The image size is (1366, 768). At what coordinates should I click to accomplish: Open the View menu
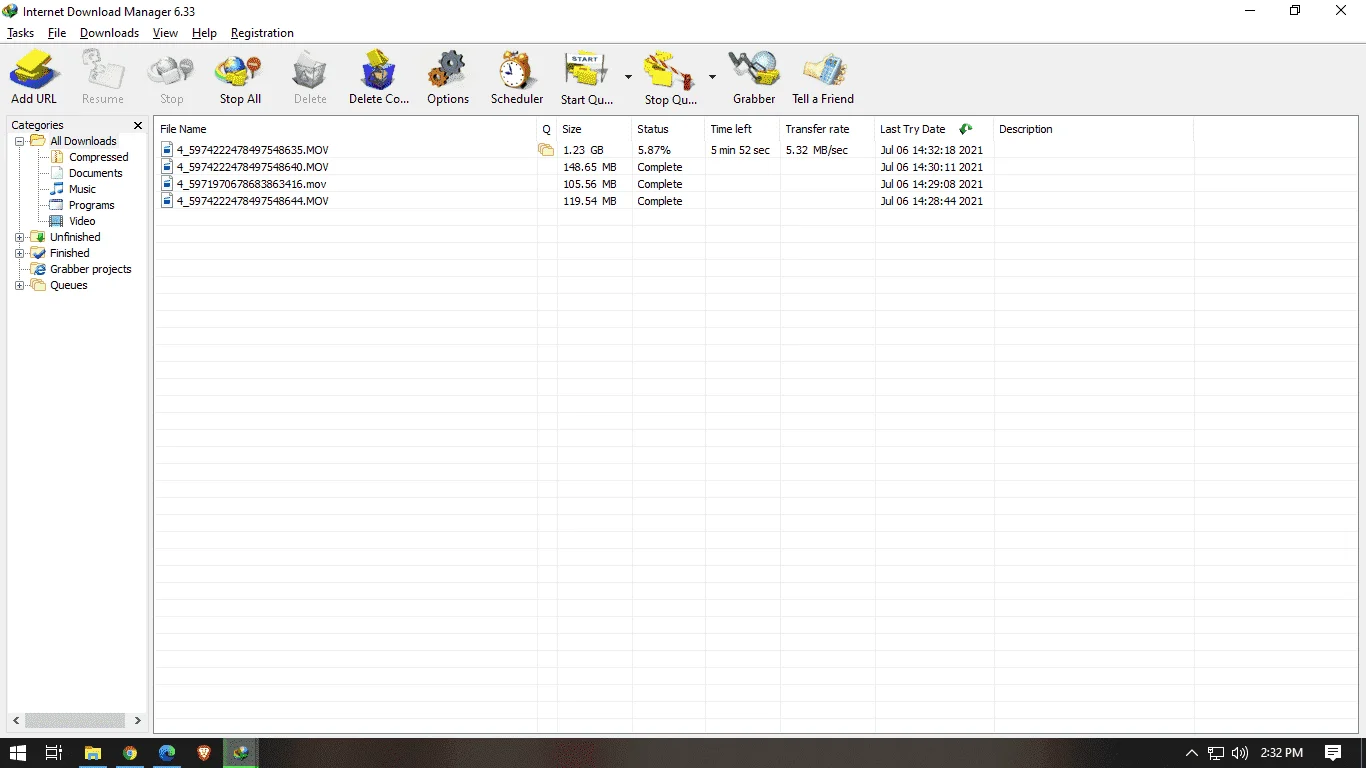tap(165, 33)
